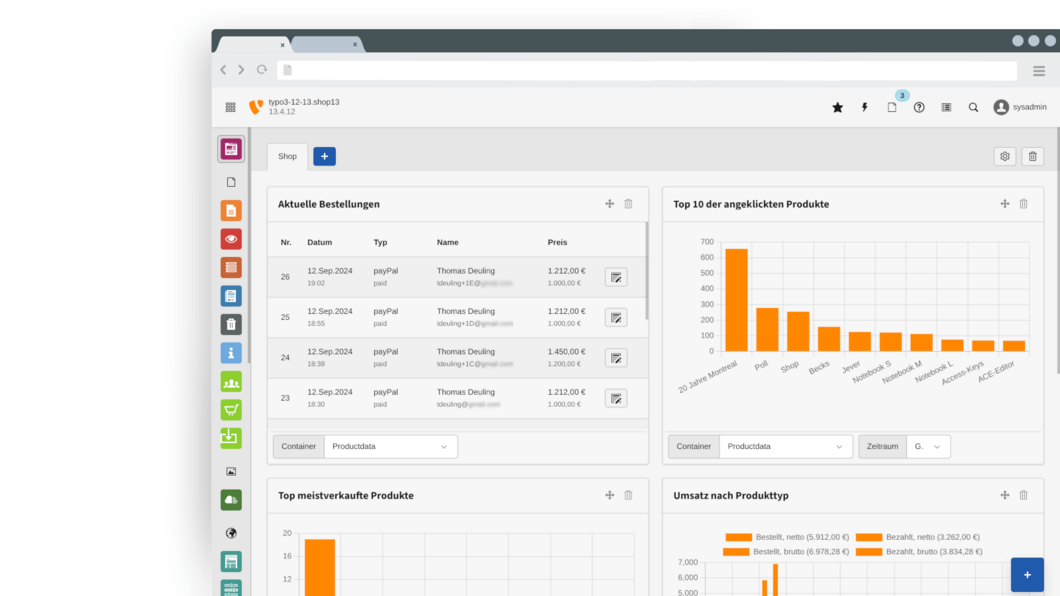Open the backend search magnifier
This screenshot has height=596, width=1060.
[973, 106]
